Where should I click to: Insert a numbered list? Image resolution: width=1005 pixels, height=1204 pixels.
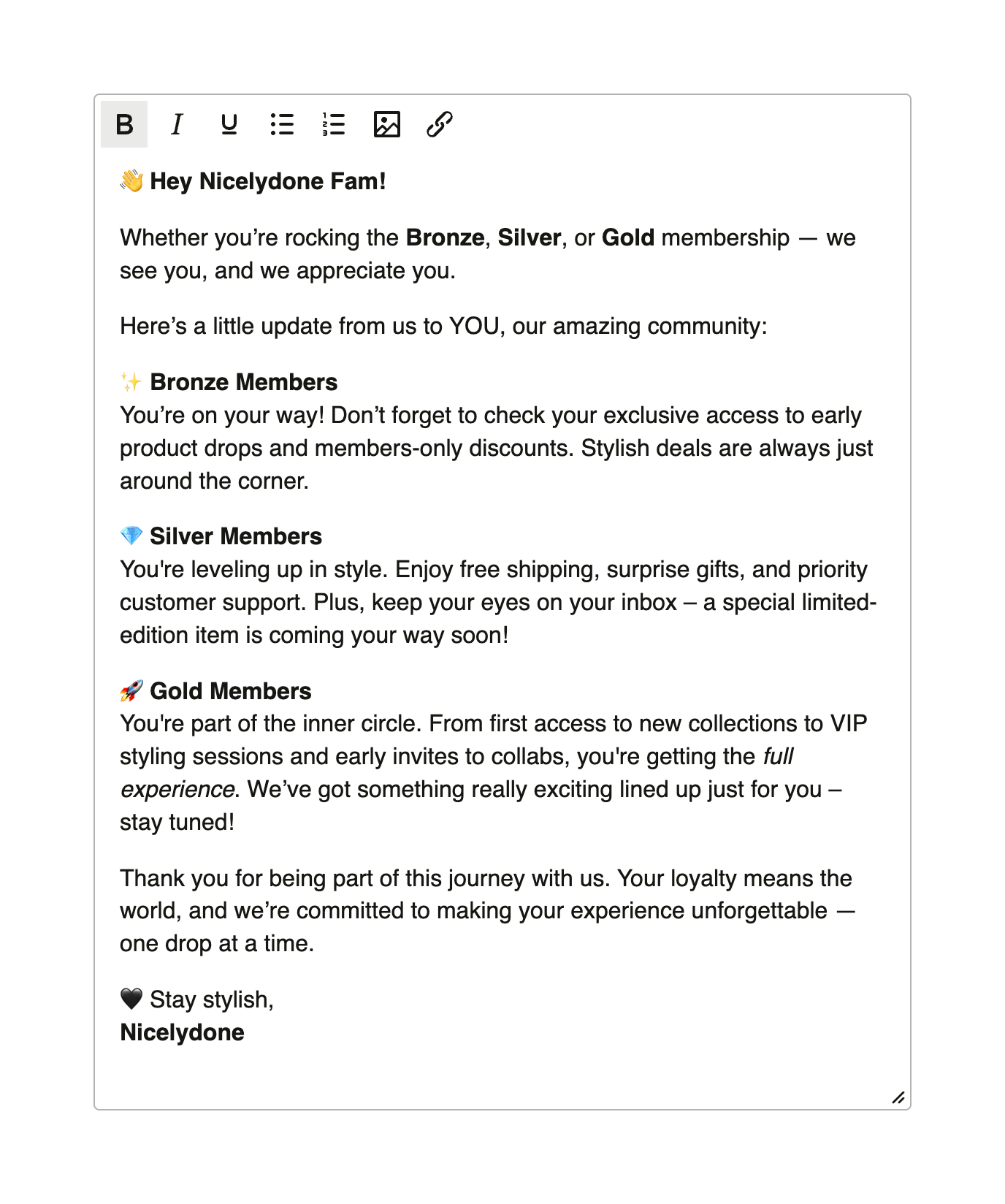coord(334,124)
